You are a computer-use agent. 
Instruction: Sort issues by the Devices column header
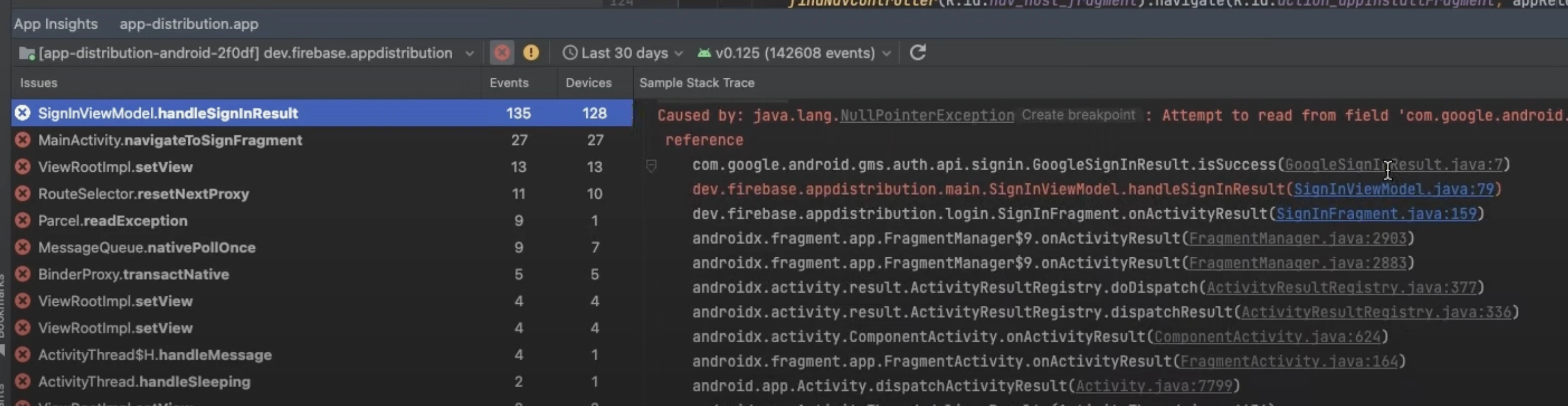588,83
